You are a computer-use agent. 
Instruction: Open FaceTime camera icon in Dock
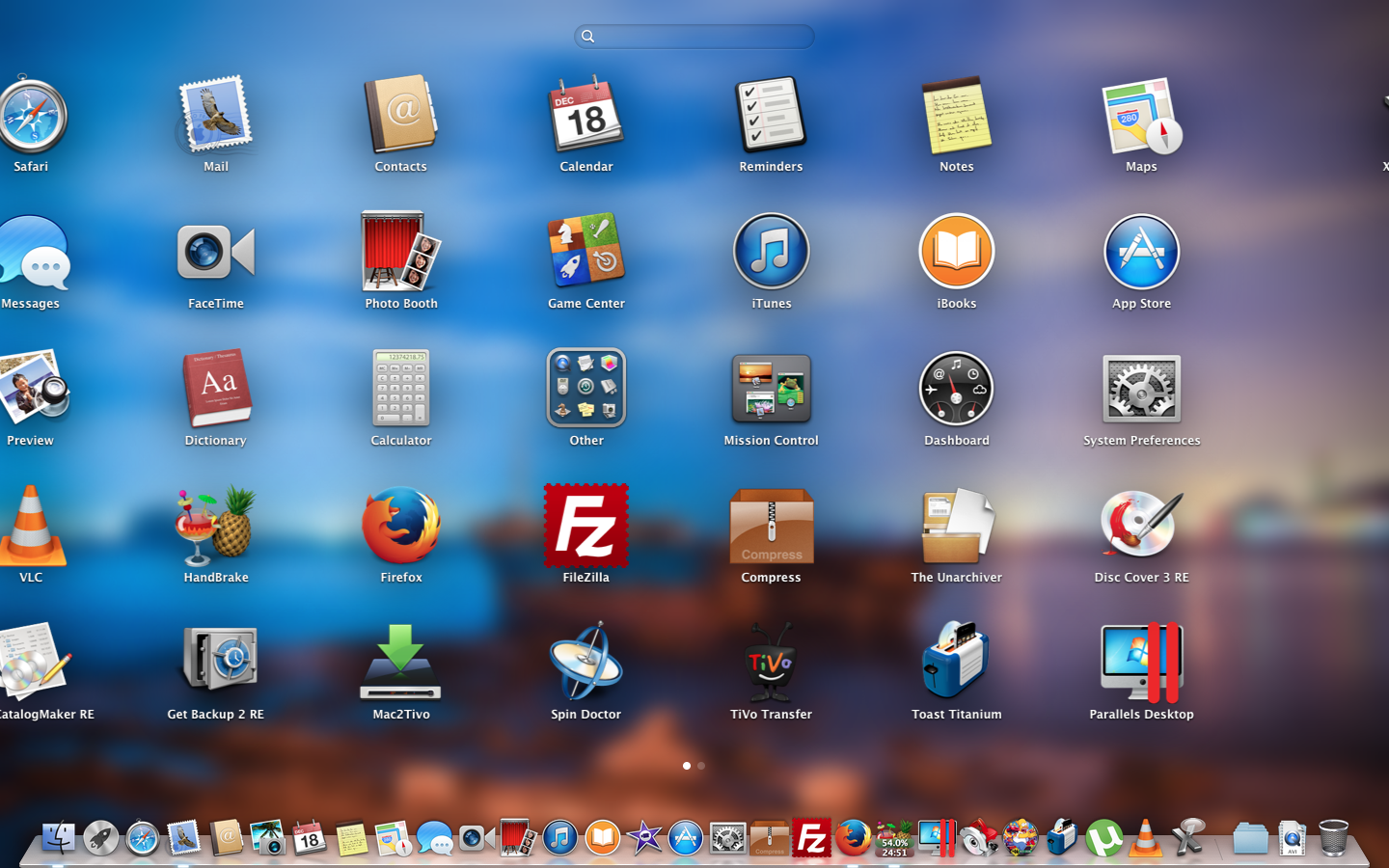pyautogui.click(x=476, y=838)
